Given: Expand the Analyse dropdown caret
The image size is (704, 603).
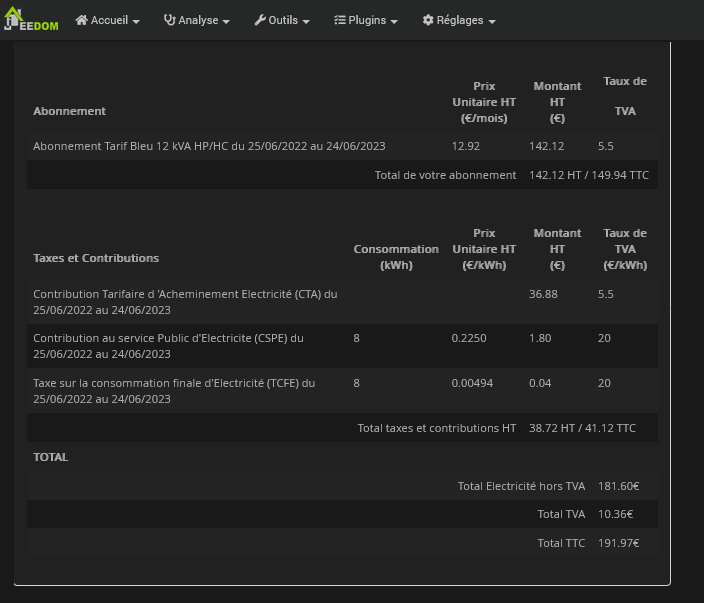Looking at the screenshot, I should pyautogui.click(x=226, y=21).
